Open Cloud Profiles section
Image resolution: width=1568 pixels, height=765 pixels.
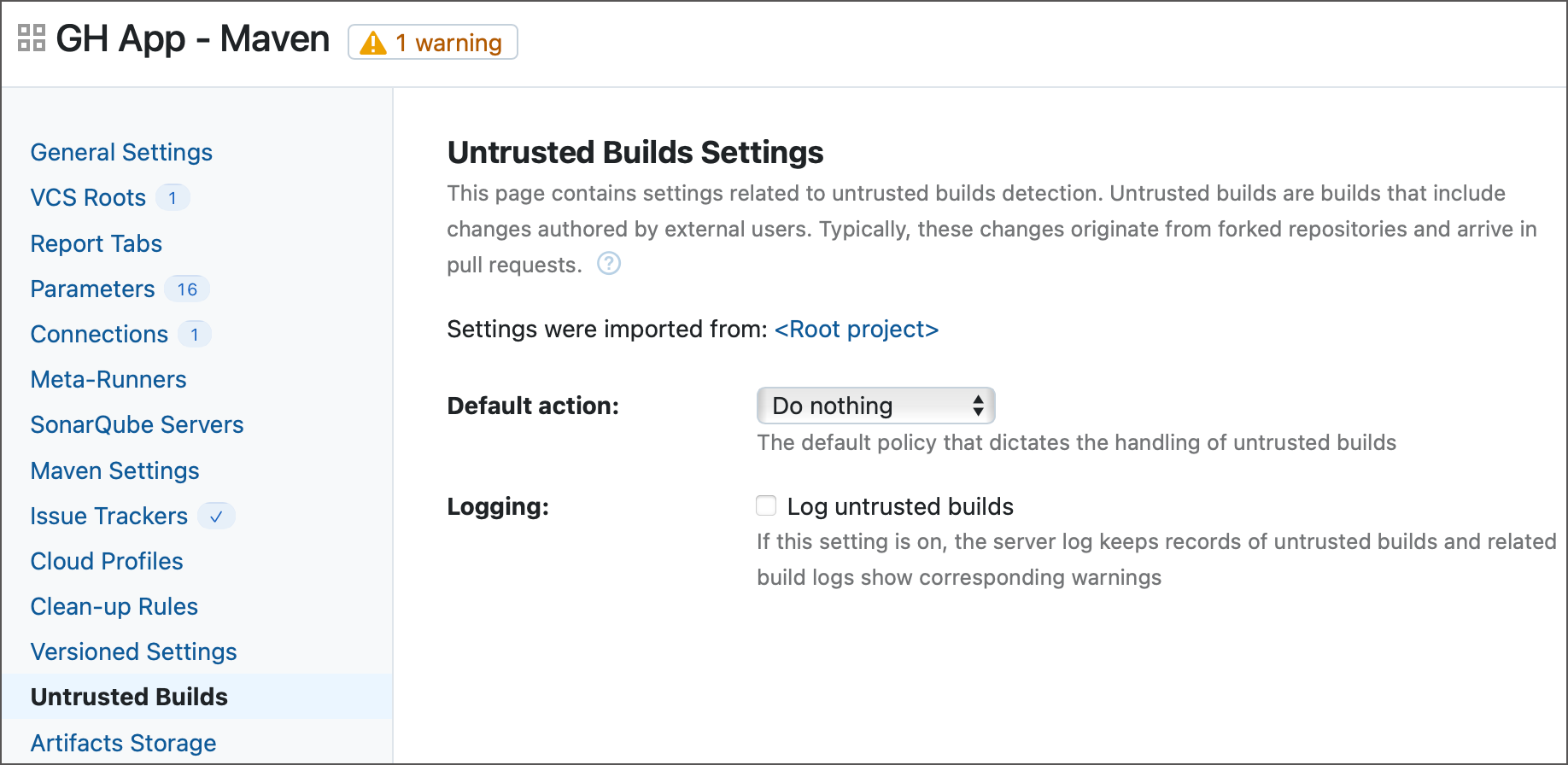[107, 562]
